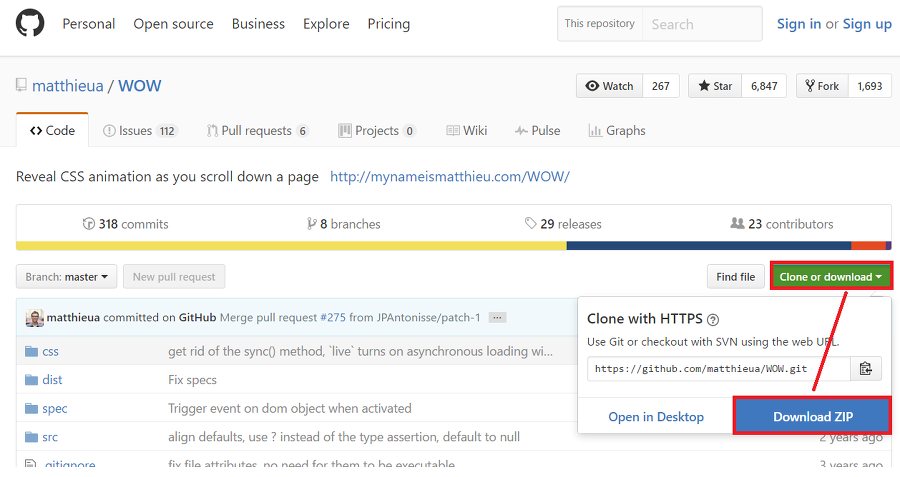Open the matthieua owner profile link
900x477 pixels.
click(68, 86)
